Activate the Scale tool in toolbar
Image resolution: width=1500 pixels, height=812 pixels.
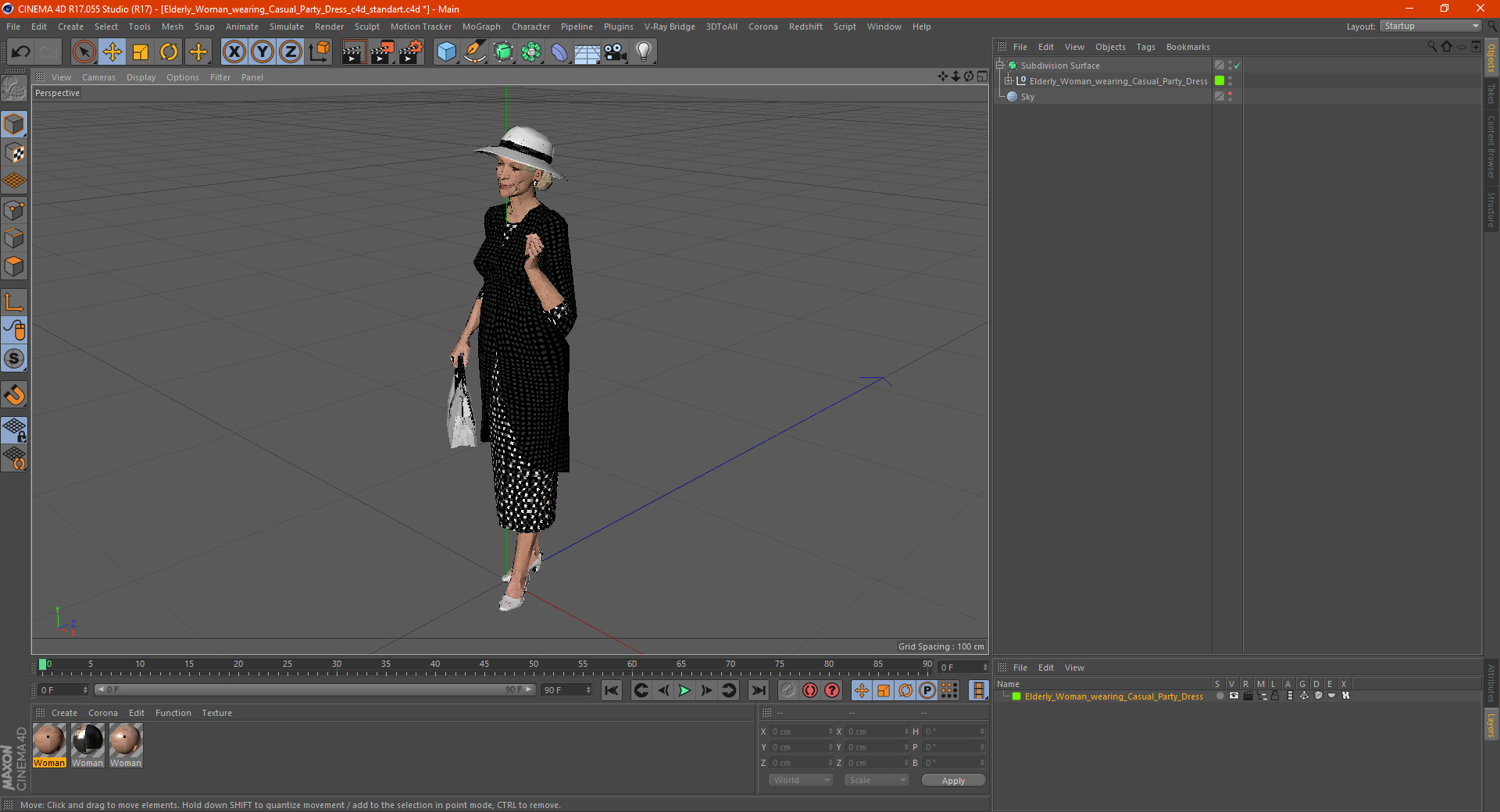tap(141, 52)
